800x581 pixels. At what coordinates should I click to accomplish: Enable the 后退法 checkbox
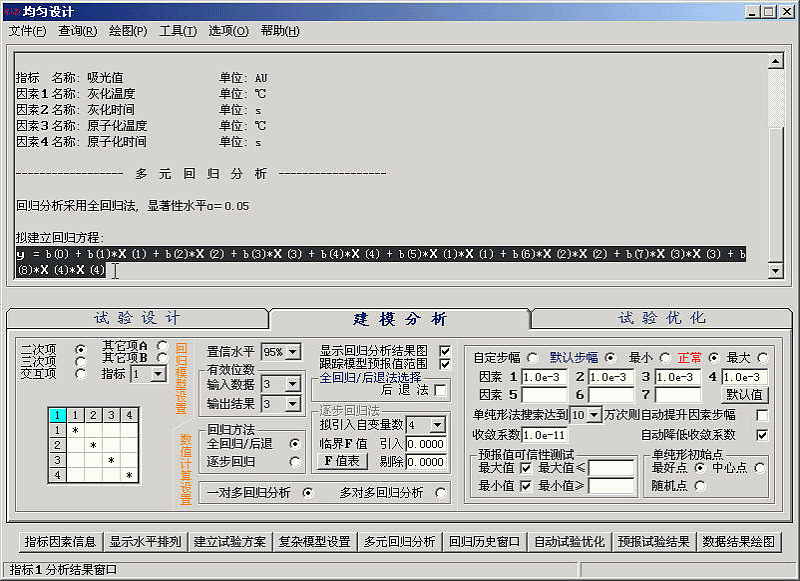[440, 390]
